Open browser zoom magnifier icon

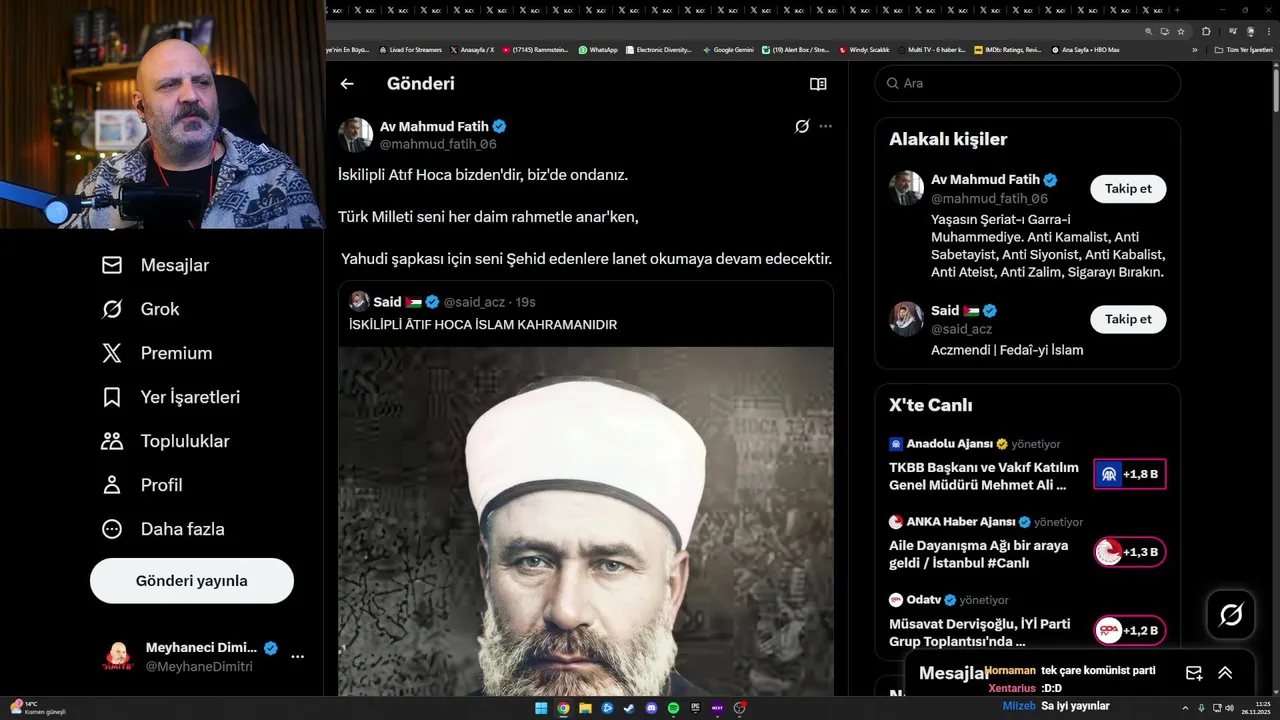(1149, 31)
